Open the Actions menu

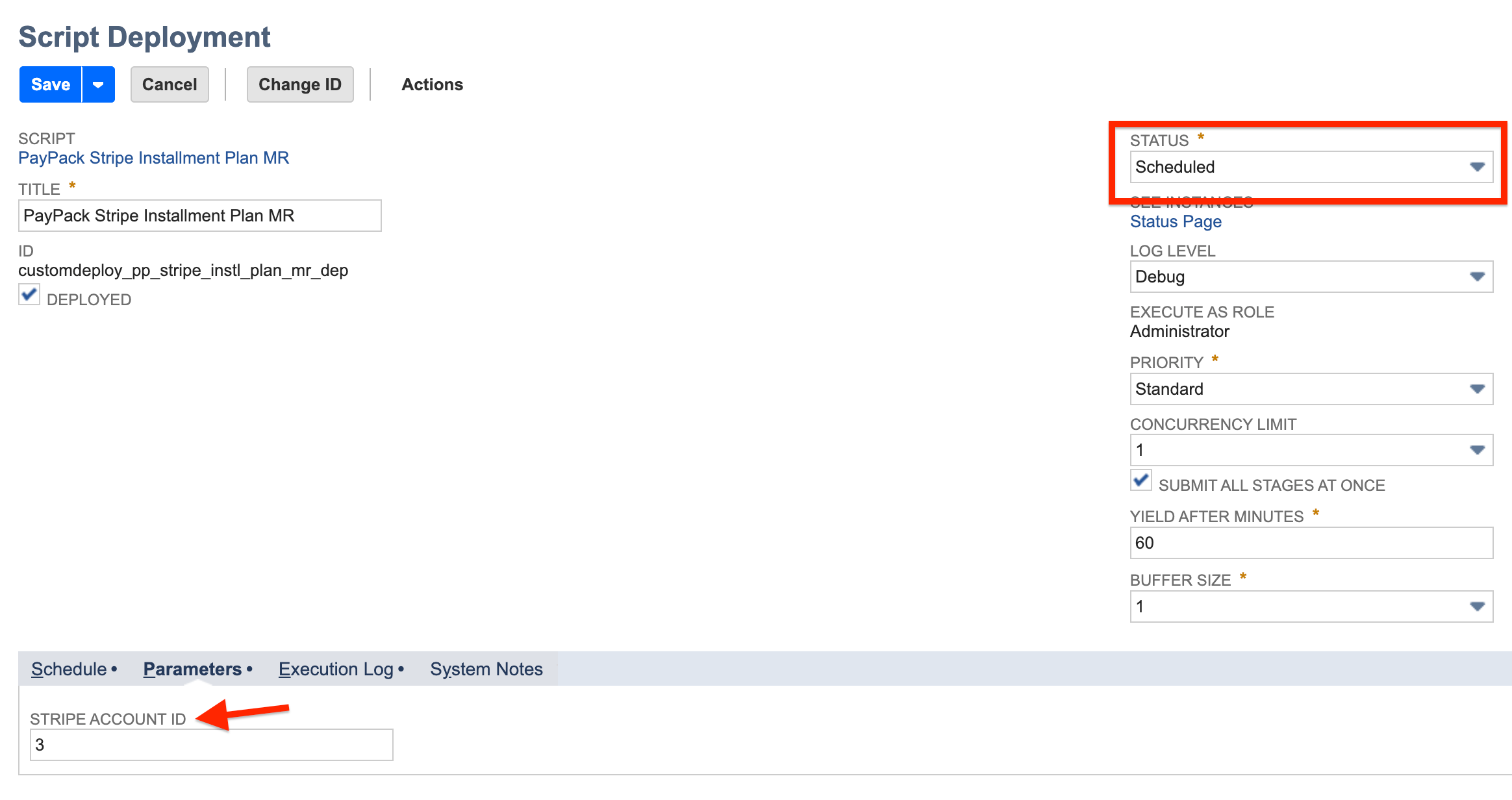point(432,84)
